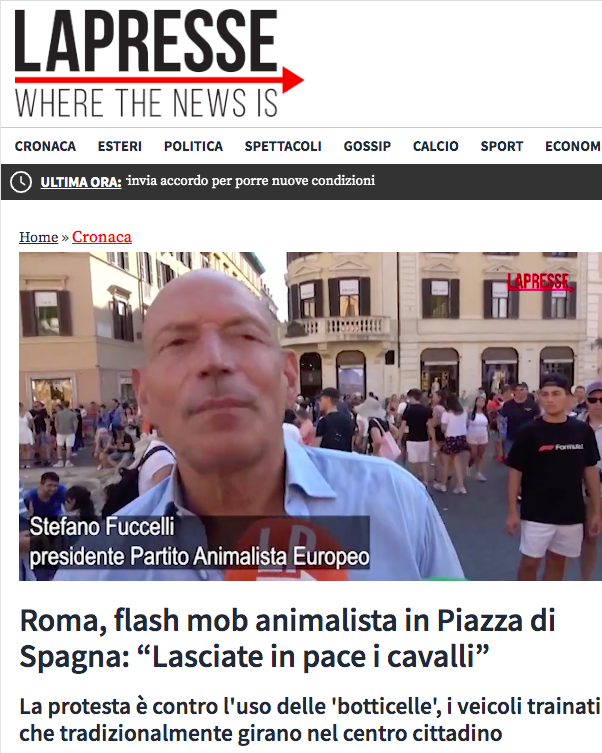Open the Esteri menu section
This screenshot has width=602, height=753.
pyautogui.click(x=120, y=146)
